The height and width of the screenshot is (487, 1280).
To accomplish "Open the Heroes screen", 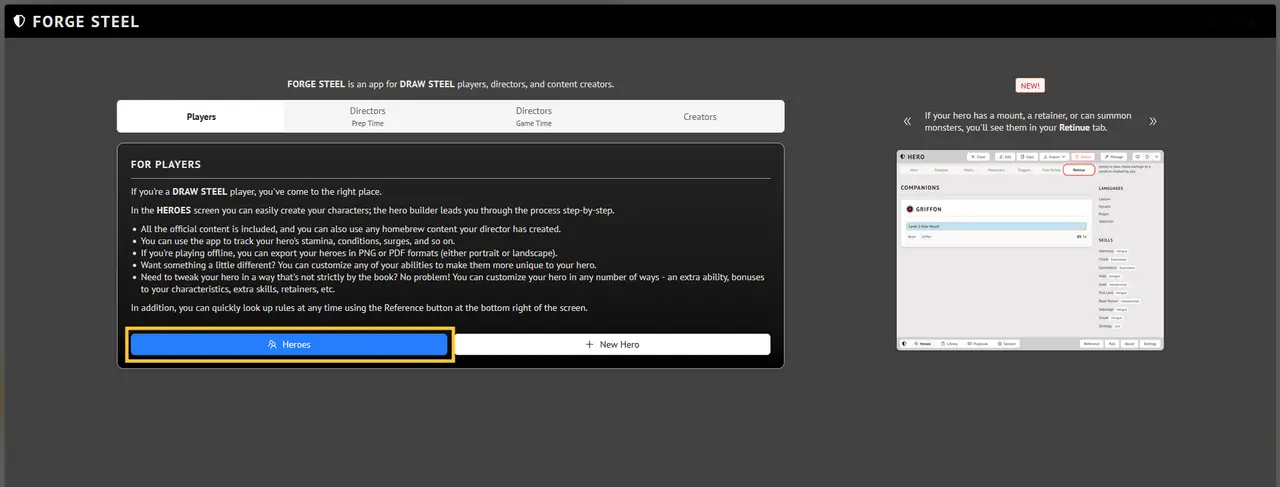I will [289, 344].
